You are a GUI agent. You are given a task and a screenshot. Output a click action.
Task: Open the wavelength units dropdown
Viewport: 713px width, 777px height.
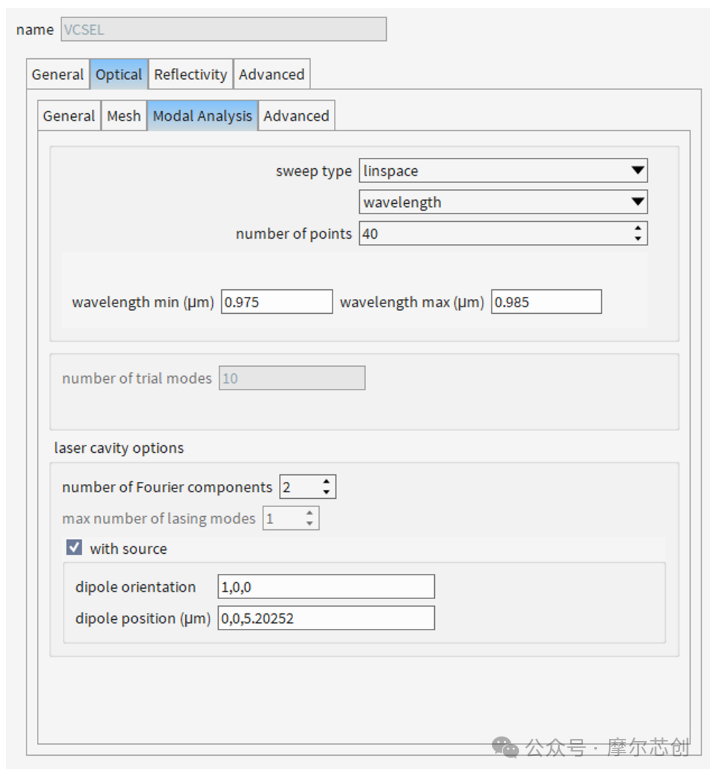[503, 202]
